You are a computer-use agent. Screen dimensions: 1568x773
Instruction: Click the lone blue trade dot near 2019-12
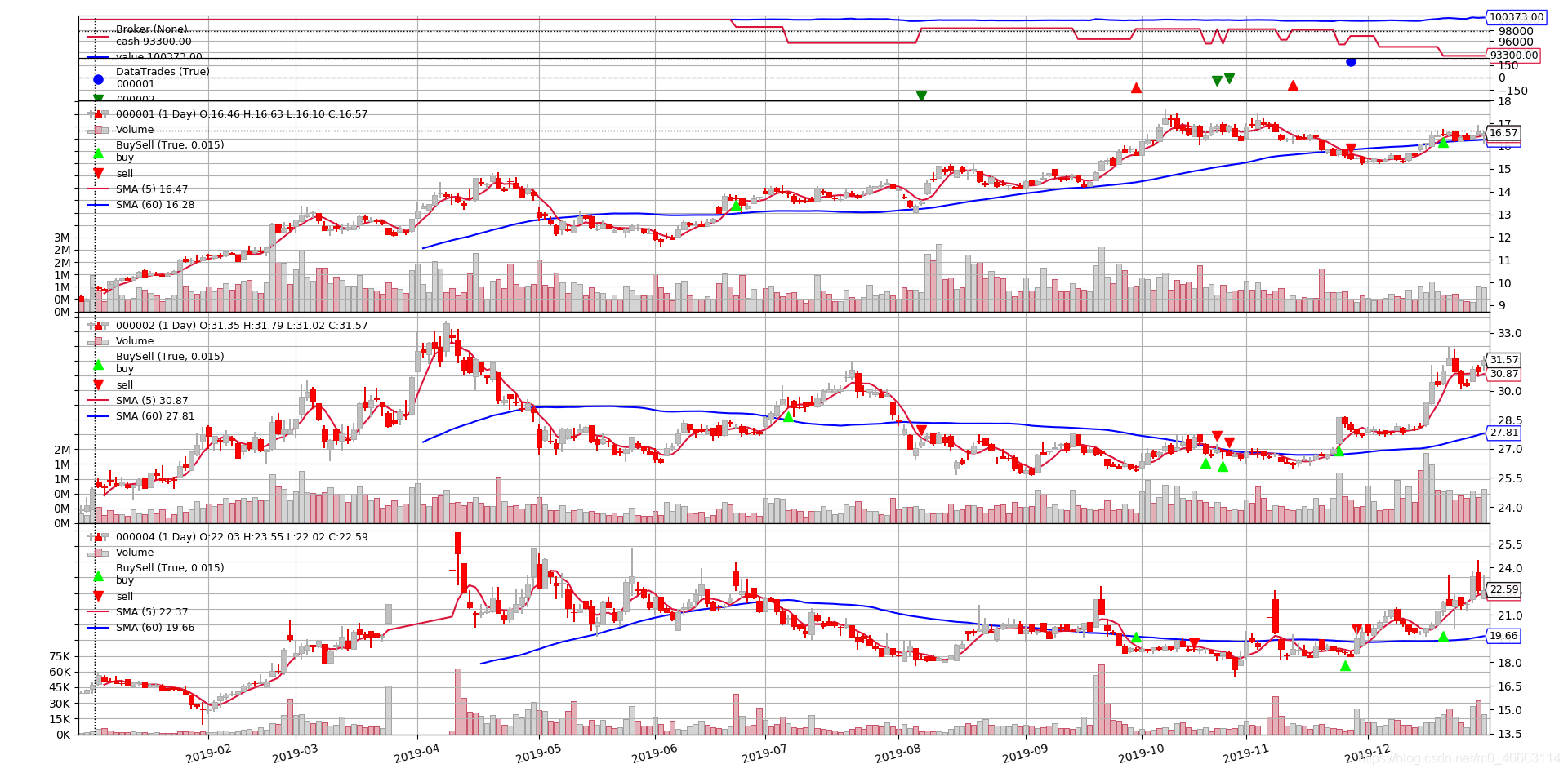pyautogui.click(x=1351, y=62)
